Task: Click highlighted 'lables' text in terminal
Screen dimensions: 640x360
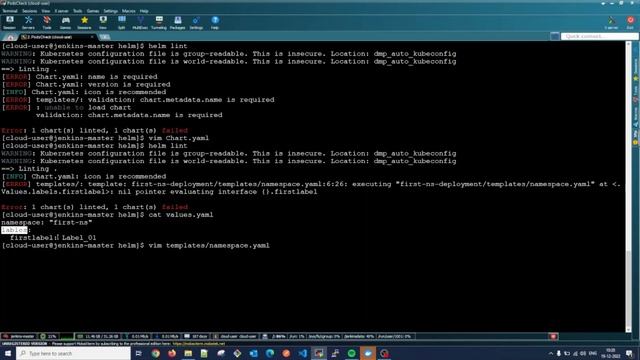Action: [x=14, y=230]
